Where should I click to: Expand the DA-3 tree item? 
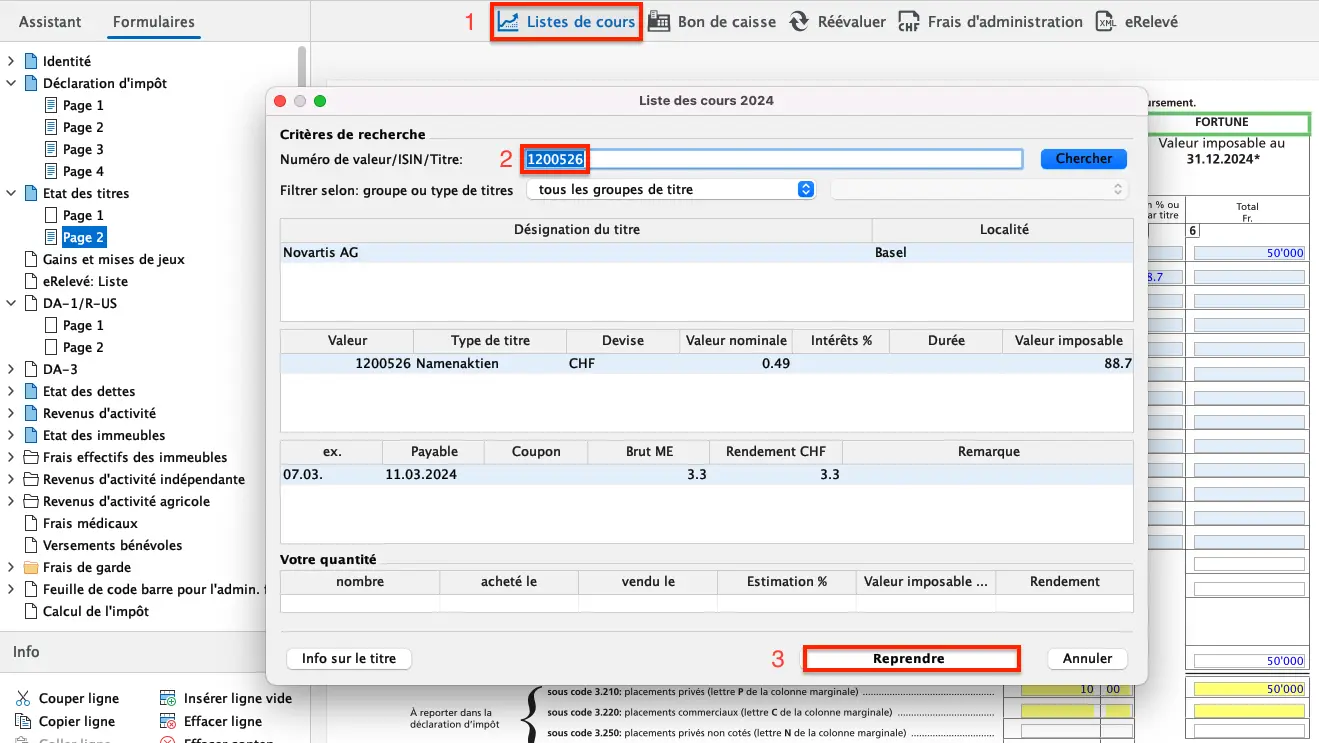click(11, 369)
